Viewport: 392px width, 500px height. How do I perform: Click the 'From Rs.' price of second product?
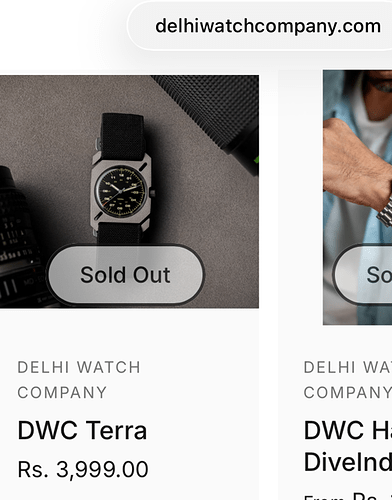[348, 495]
